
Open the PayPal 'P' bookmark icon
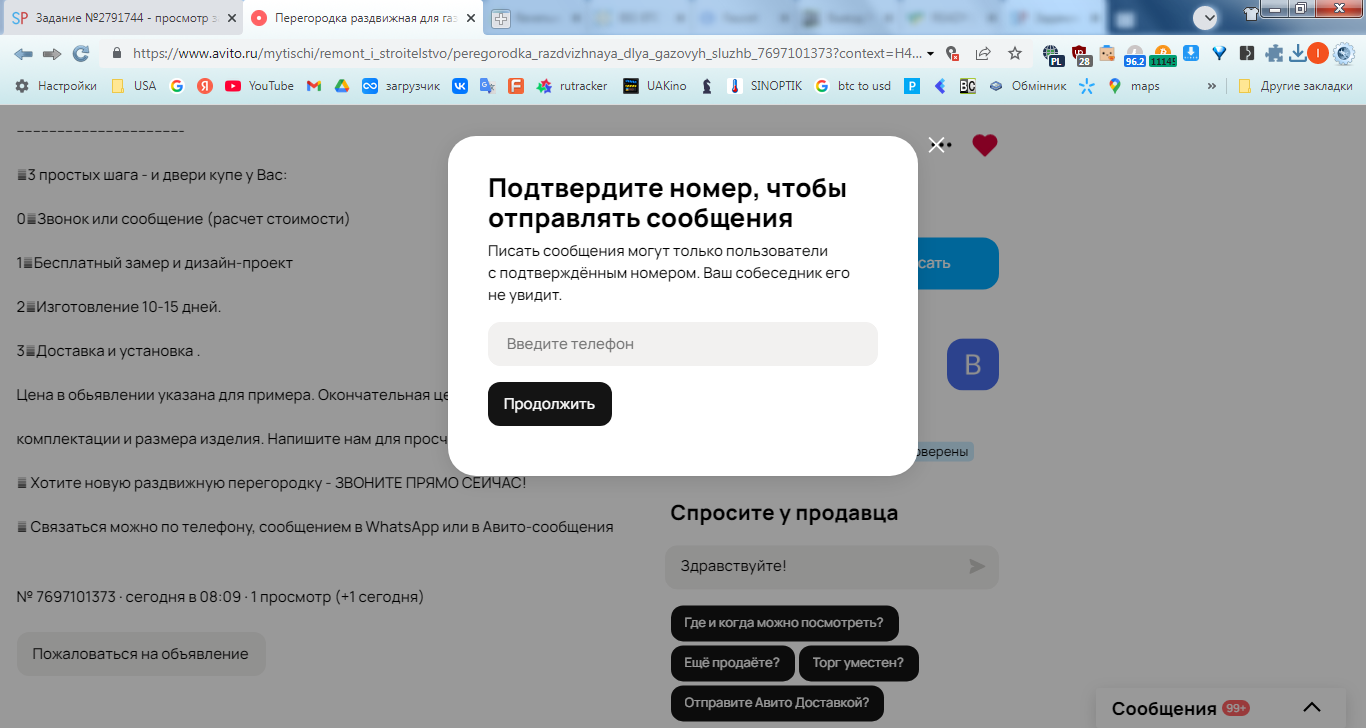[912, 86]
